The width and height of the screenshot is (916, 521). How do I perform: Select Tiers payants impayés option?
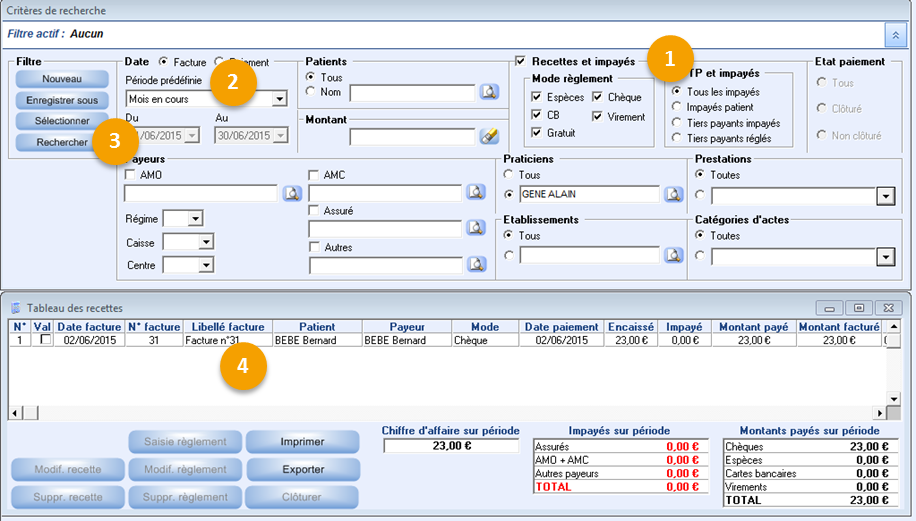click(x=676, y=122)
